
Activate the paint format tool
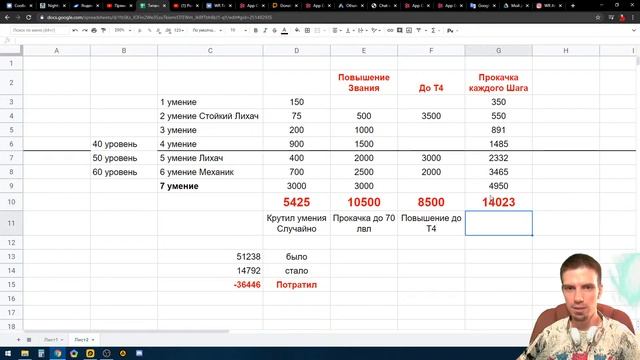[x=103, y=31]
